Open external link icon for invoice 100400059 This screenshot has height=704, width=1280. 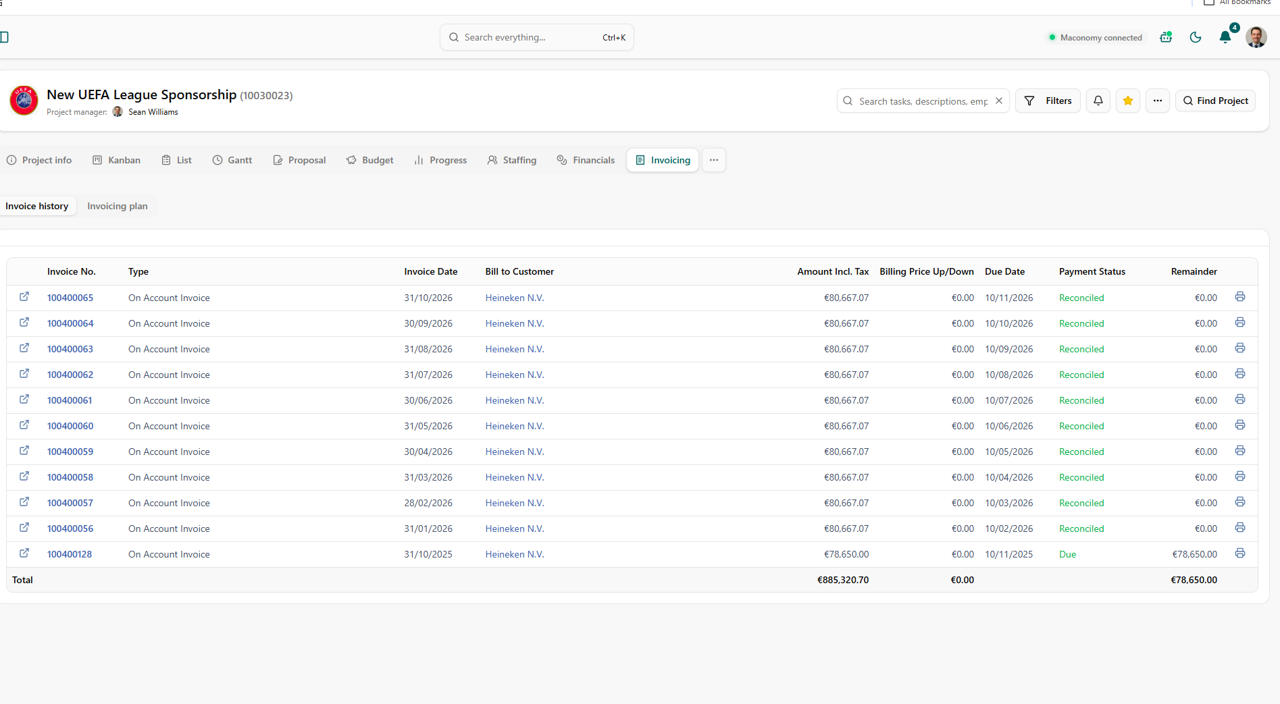pos(24,451)
